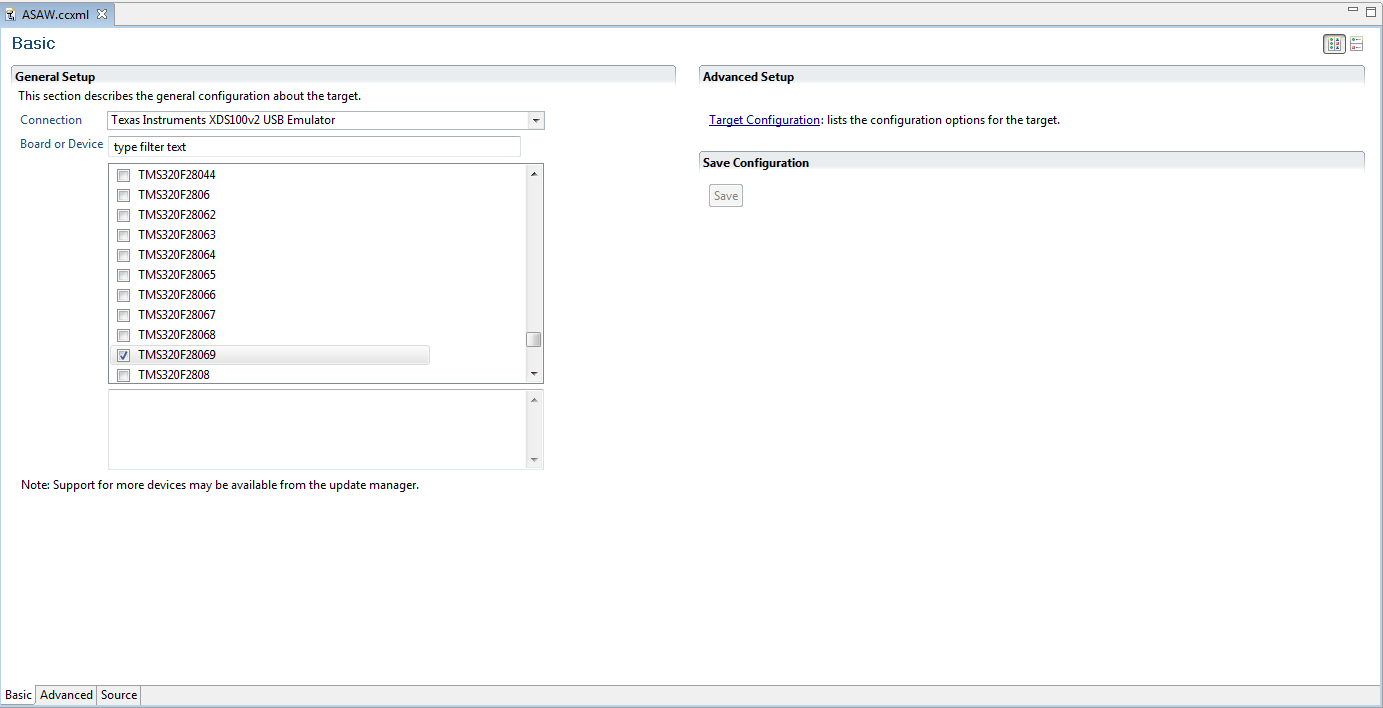Click the Save configuration button
Screen dimensions: 1383x708
[x=726, y=196]
